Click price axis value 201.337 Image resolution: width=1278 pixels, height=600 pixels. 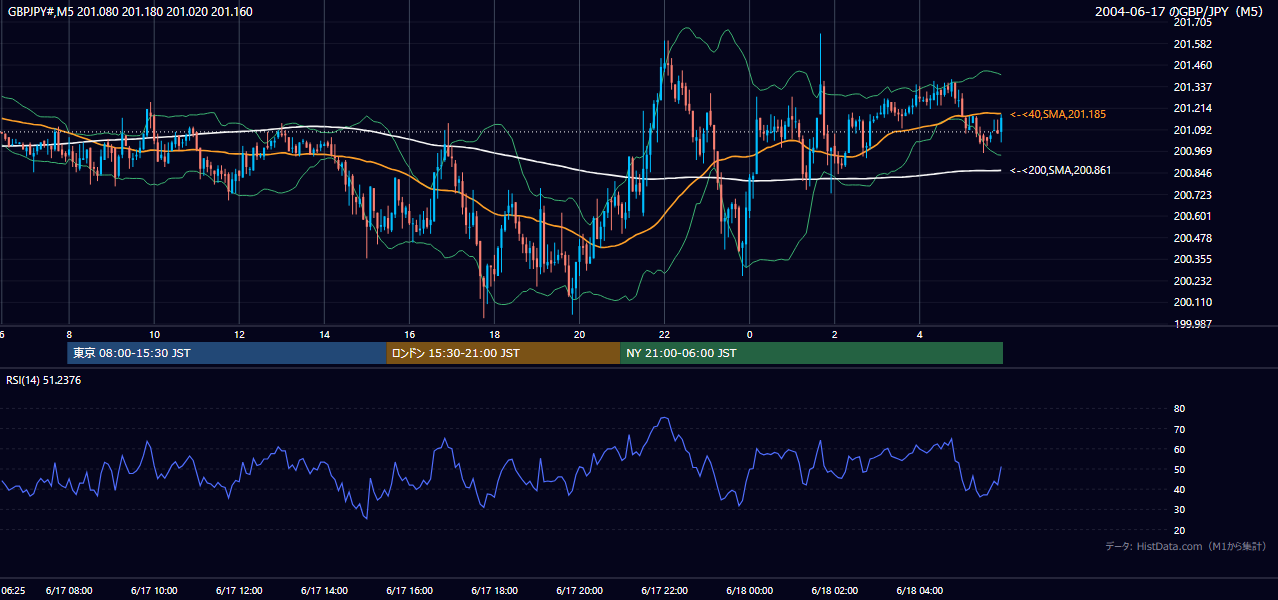(1192, 87)
